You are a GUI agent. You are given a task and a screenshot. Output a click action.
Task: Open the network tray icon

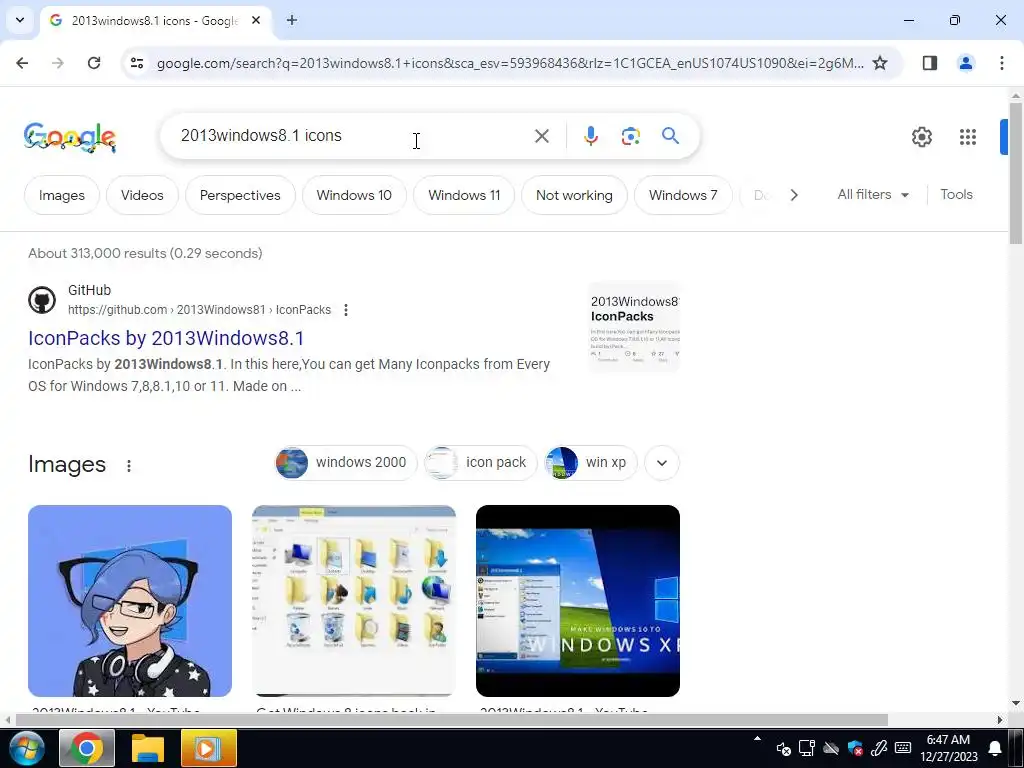tap(807, 748)
